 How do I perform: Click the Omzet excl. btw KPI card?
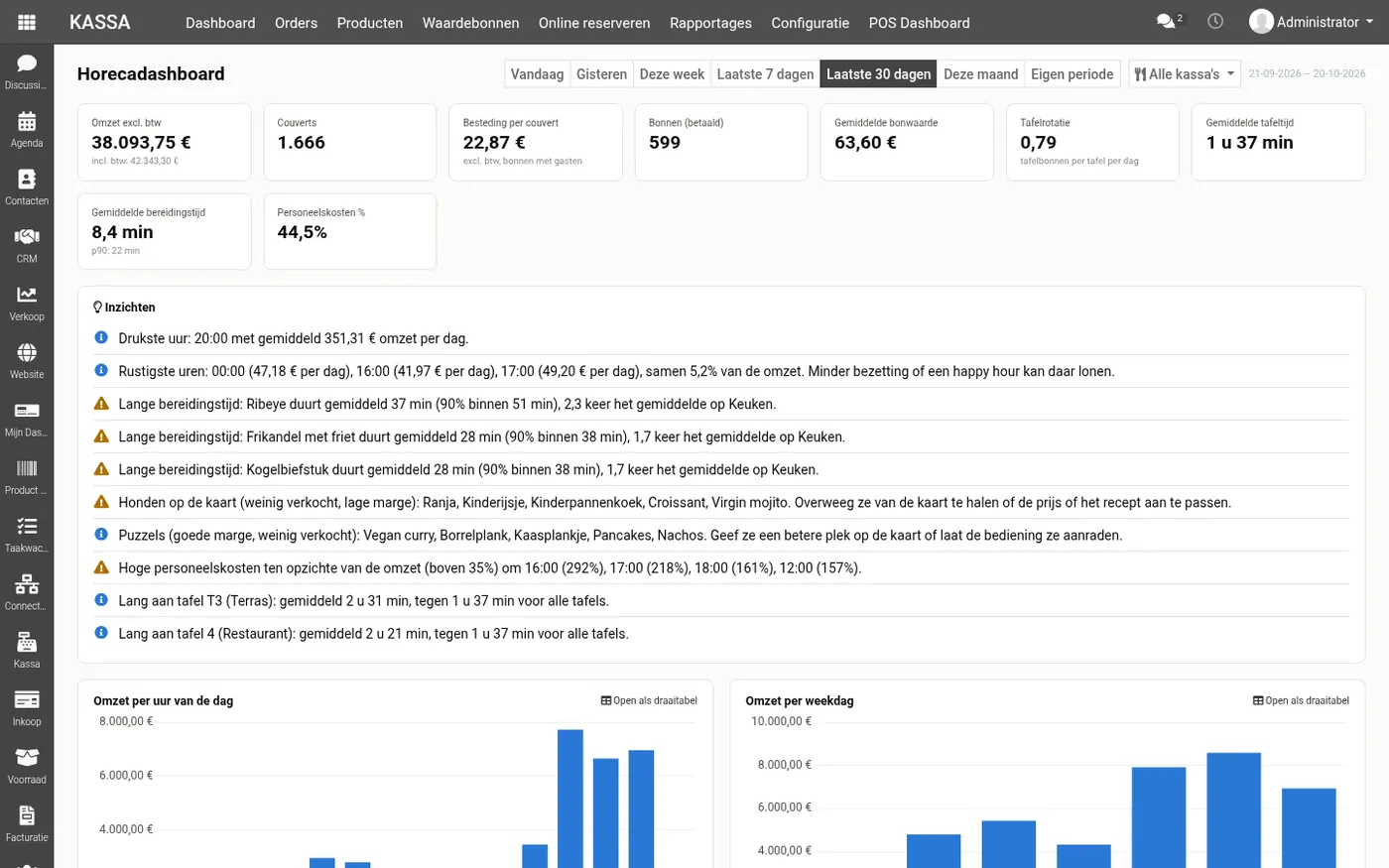[x=164, y=142]
